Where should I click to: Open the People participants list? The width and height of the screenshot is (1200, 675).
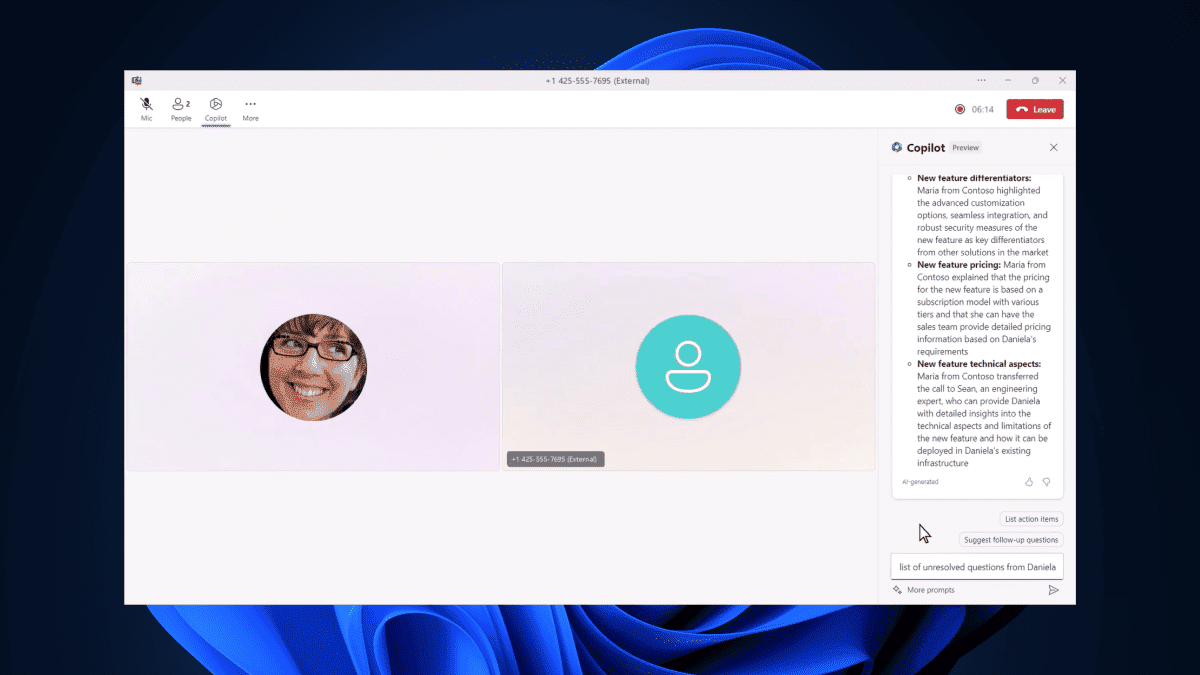pyautogui.click(x=181, y=109)
